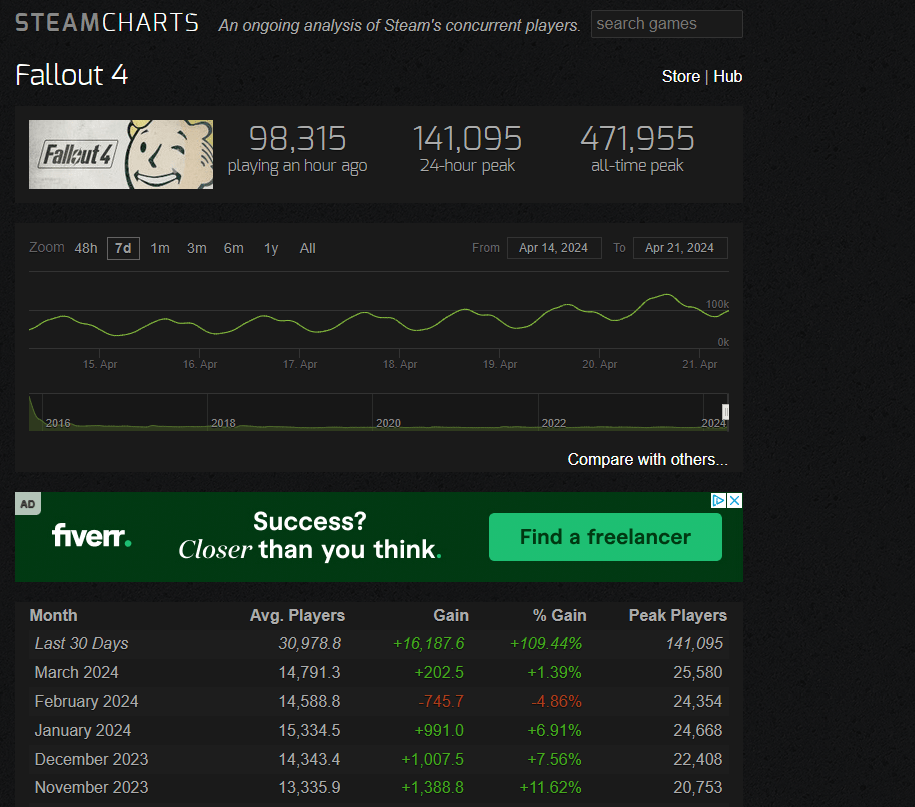Click the Peak Players column header

coord(677,616)
